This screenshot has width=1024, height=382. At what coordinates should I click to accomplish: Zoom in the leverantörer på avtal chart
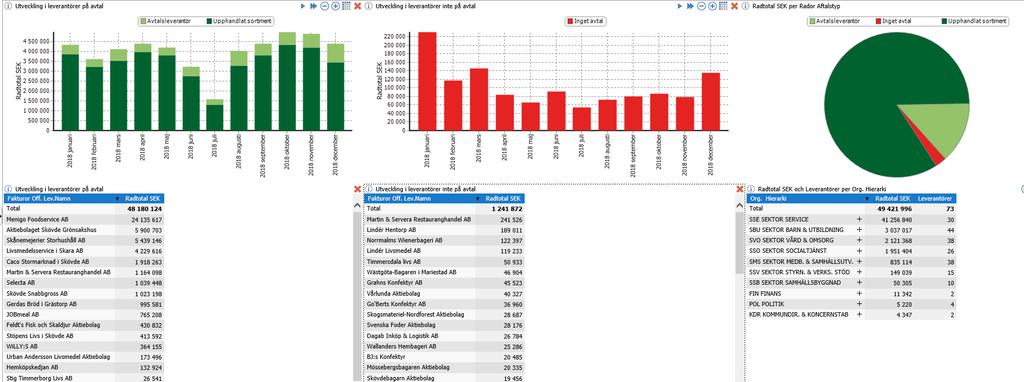(x=336, y=6)
